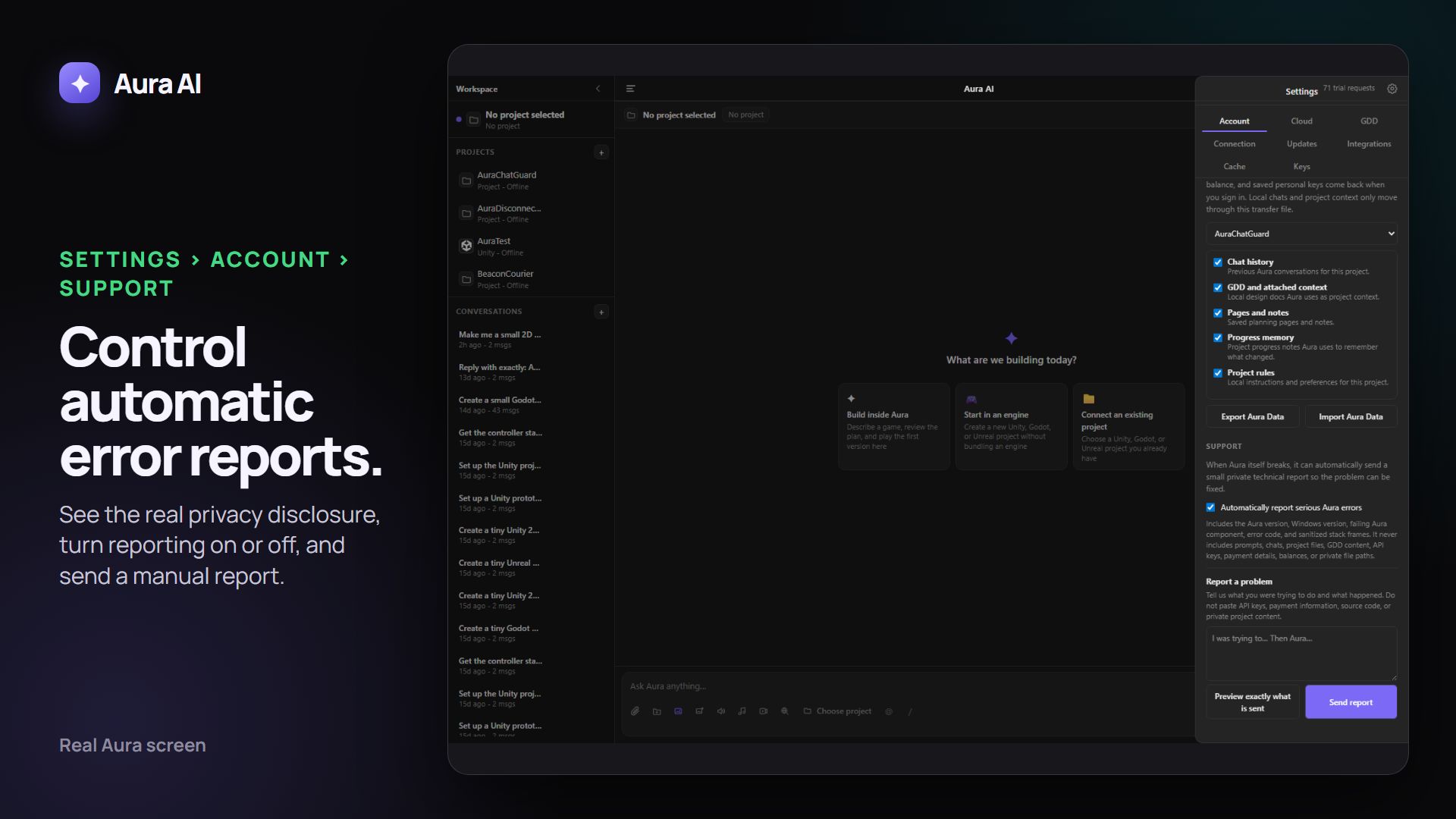Click the hamburger menu icon beside Aura AI
The width and height of the screenshot is (1456, 819).
pos(630,89)
